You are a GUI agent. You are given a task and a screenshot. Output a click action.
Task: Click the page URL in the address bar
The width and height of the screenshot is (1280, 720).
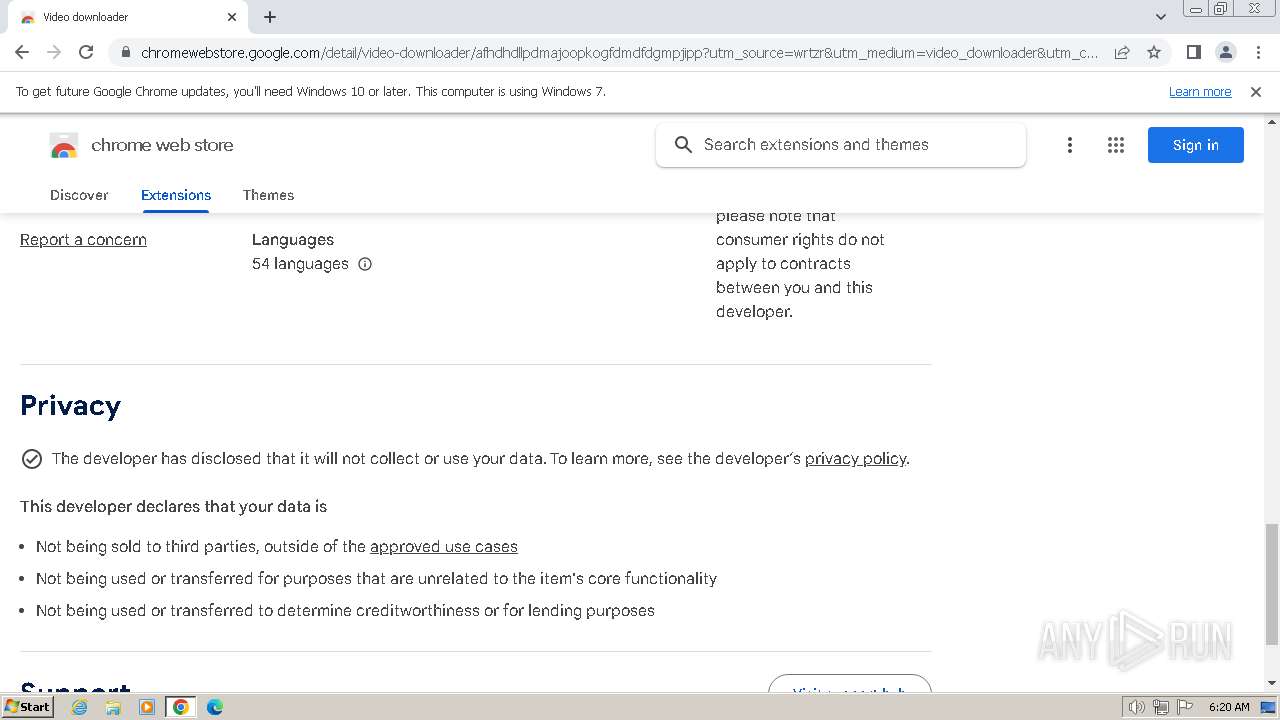620,52
